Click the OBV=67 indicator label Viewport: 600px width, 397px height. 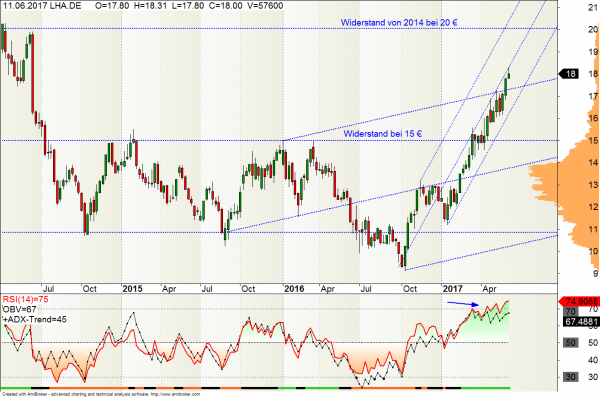point(20,309)
